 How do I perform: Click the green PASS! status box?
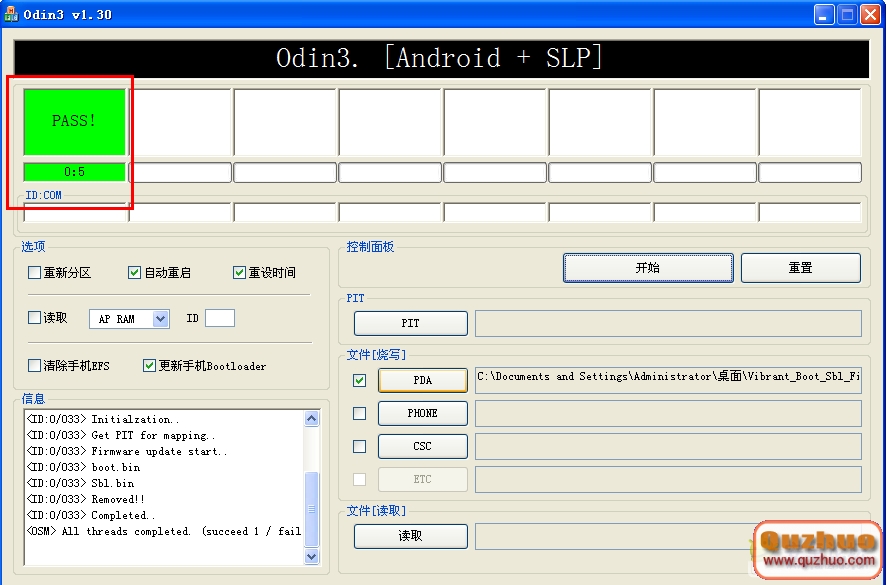pyautogui.click(x=75, y=121)
